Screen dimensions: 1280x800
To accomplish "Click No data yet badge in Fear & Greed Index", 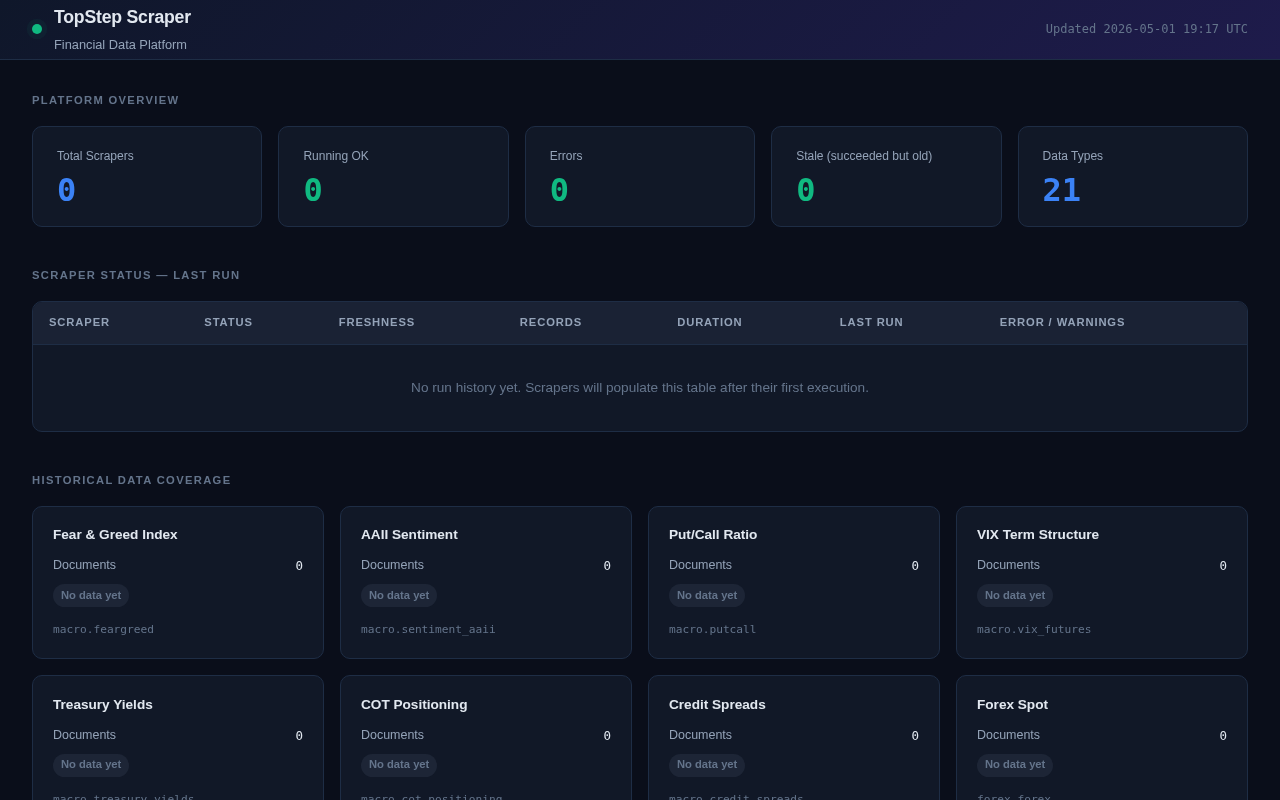I will click(91, 596).
